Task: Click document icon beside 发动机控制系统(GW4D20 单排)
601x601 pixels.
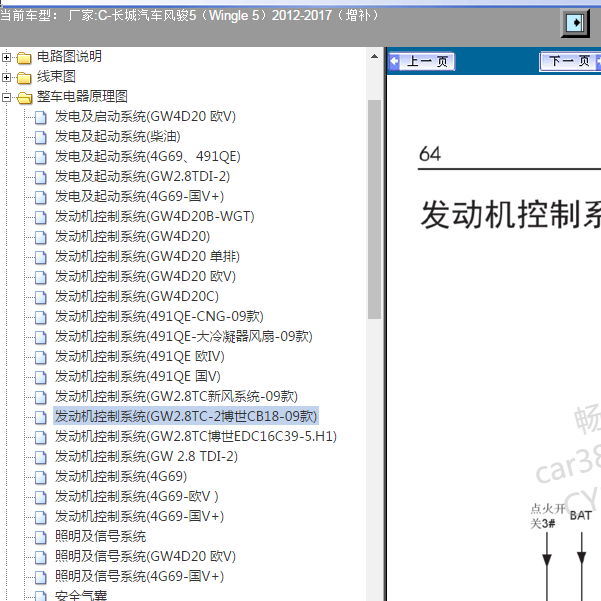Action: click(x=41, y=257)
